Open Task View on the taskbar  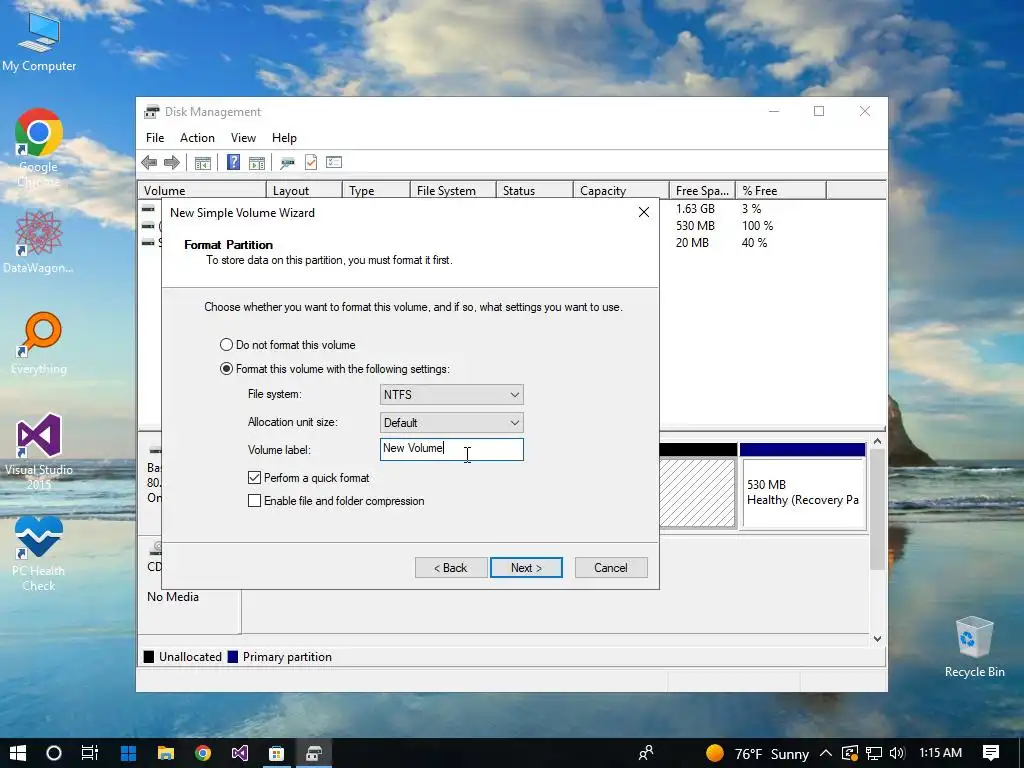coord(89,753)
